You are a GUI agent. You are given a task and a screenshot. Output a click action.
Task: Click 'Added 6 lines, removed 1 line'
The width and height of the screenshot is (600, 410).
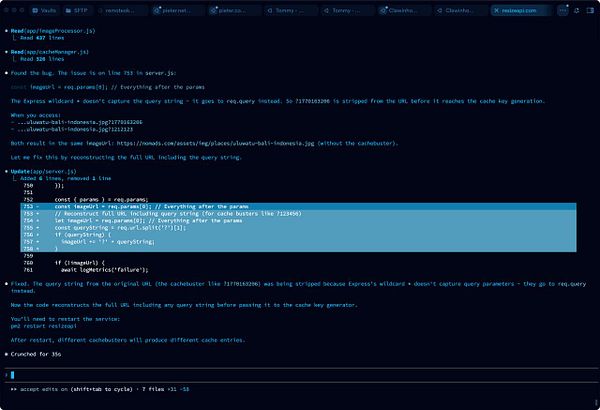point(65,178)
